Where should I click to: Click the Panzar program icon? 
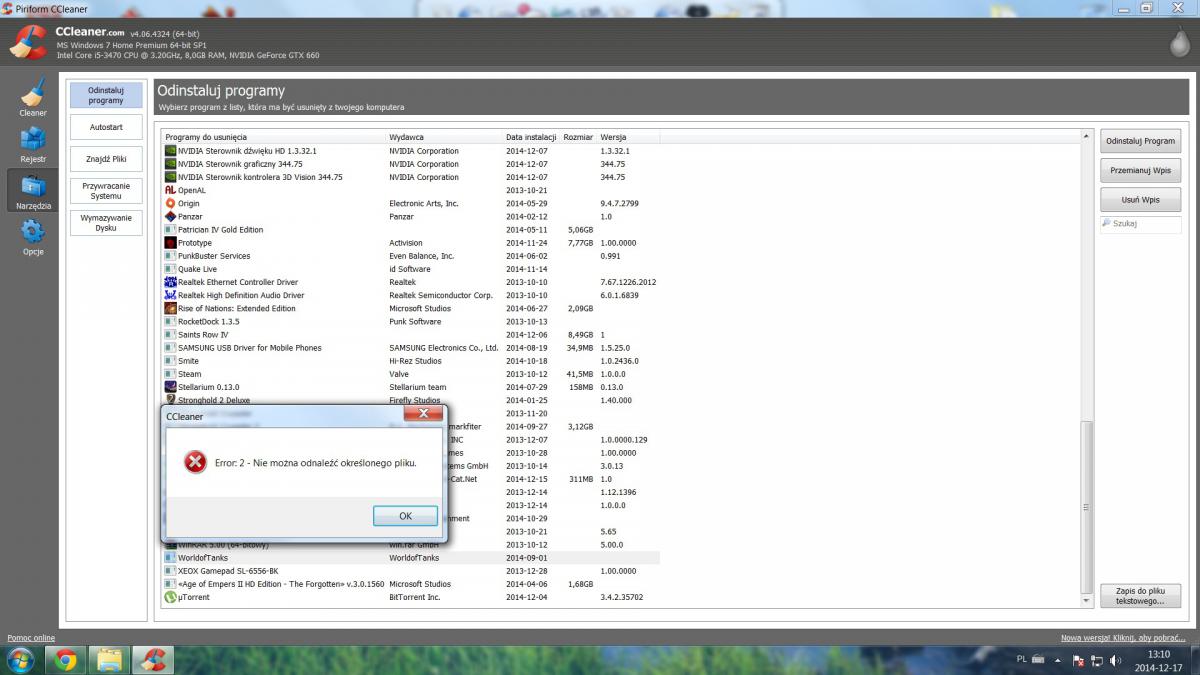[x=170, y=216]
